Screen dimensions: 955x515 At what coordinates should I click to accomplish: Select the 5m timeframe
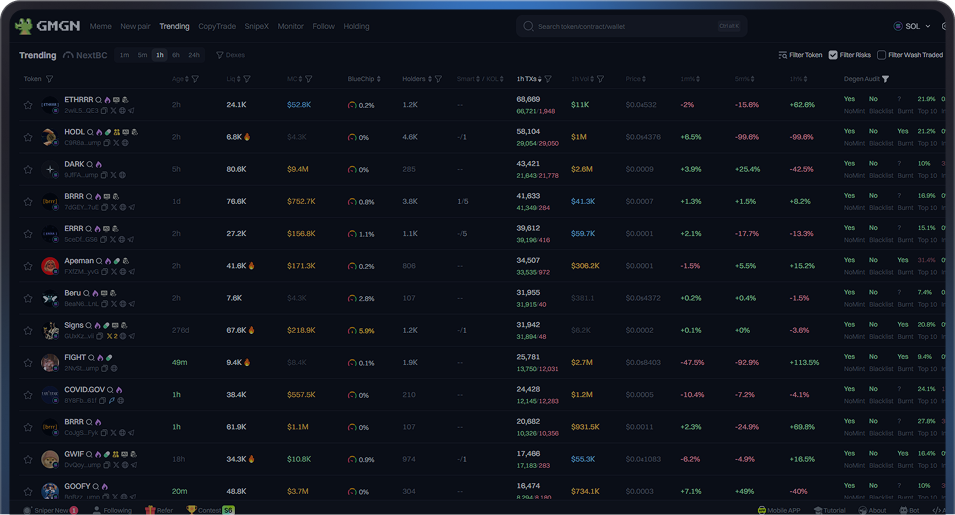[142, 55]
